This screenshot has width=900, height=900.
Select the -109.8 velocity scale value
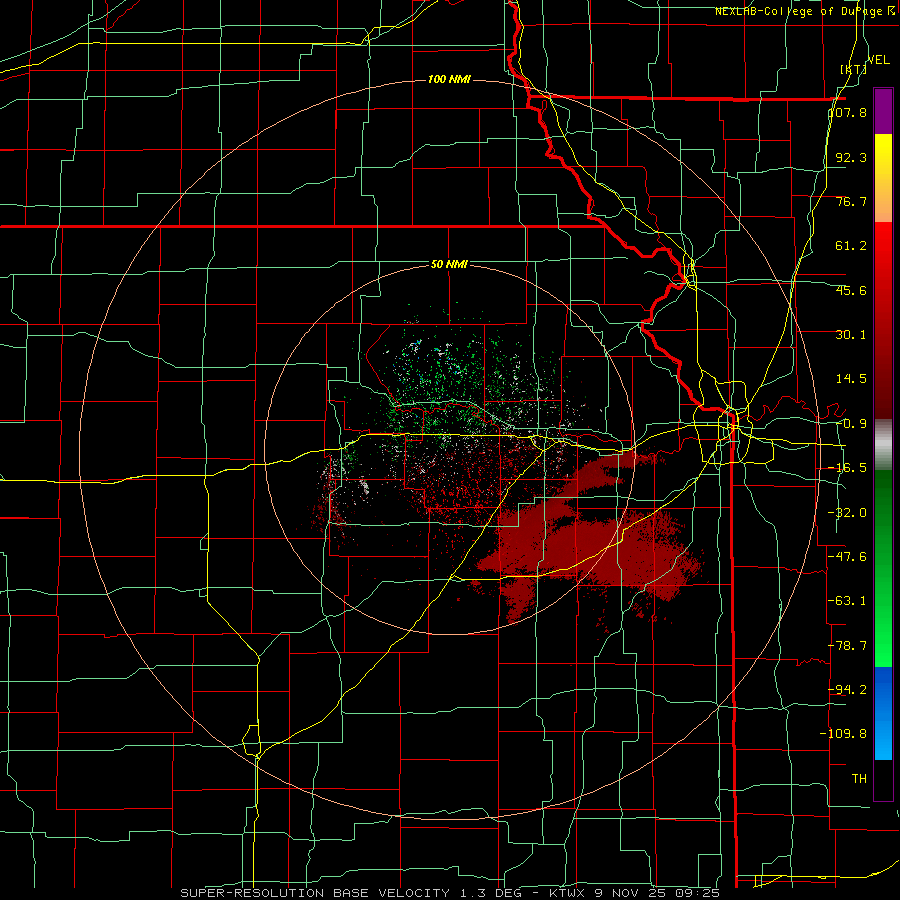(843, 734)
